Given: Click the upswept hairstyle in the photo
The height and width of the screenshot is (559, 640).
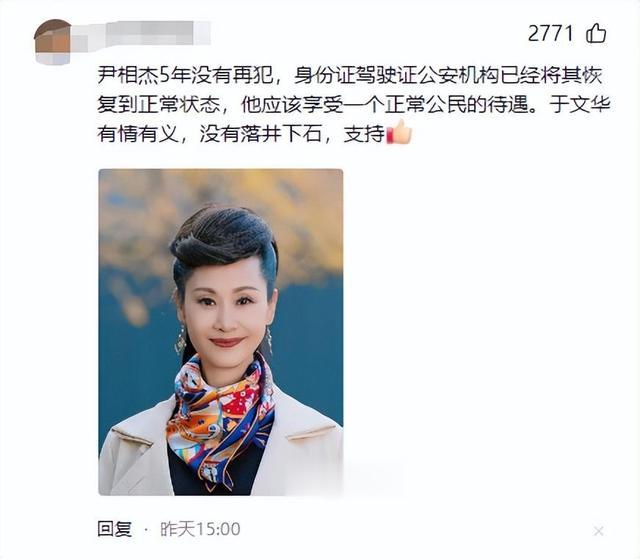Looking at the screenshot, I should click(x=224, y=241).
